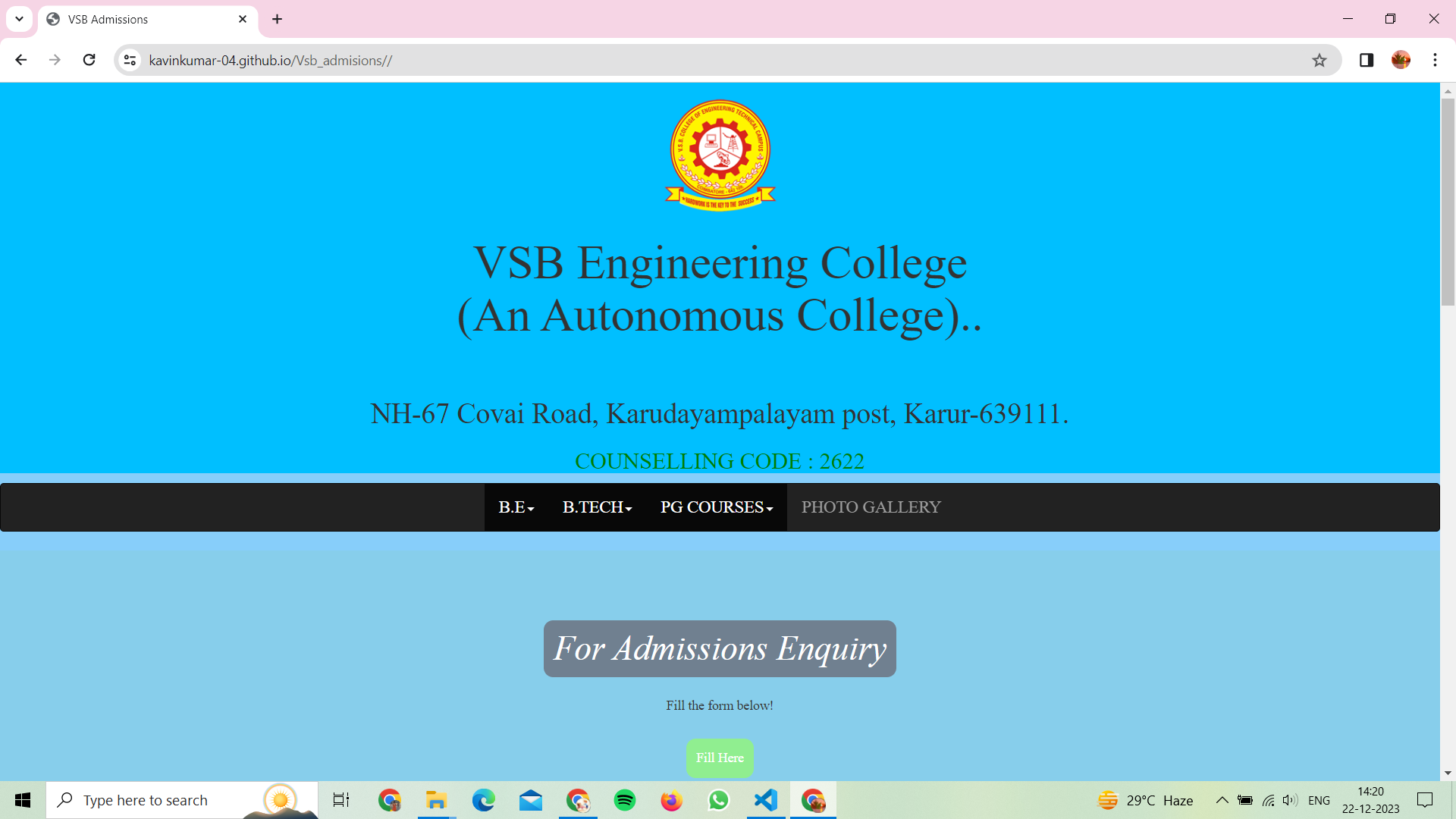The width and height of the screenshot is (1456, 819).
Task: Bookmark this page with the star icon
Action: pyautogui.click(x=1319, y=60)
